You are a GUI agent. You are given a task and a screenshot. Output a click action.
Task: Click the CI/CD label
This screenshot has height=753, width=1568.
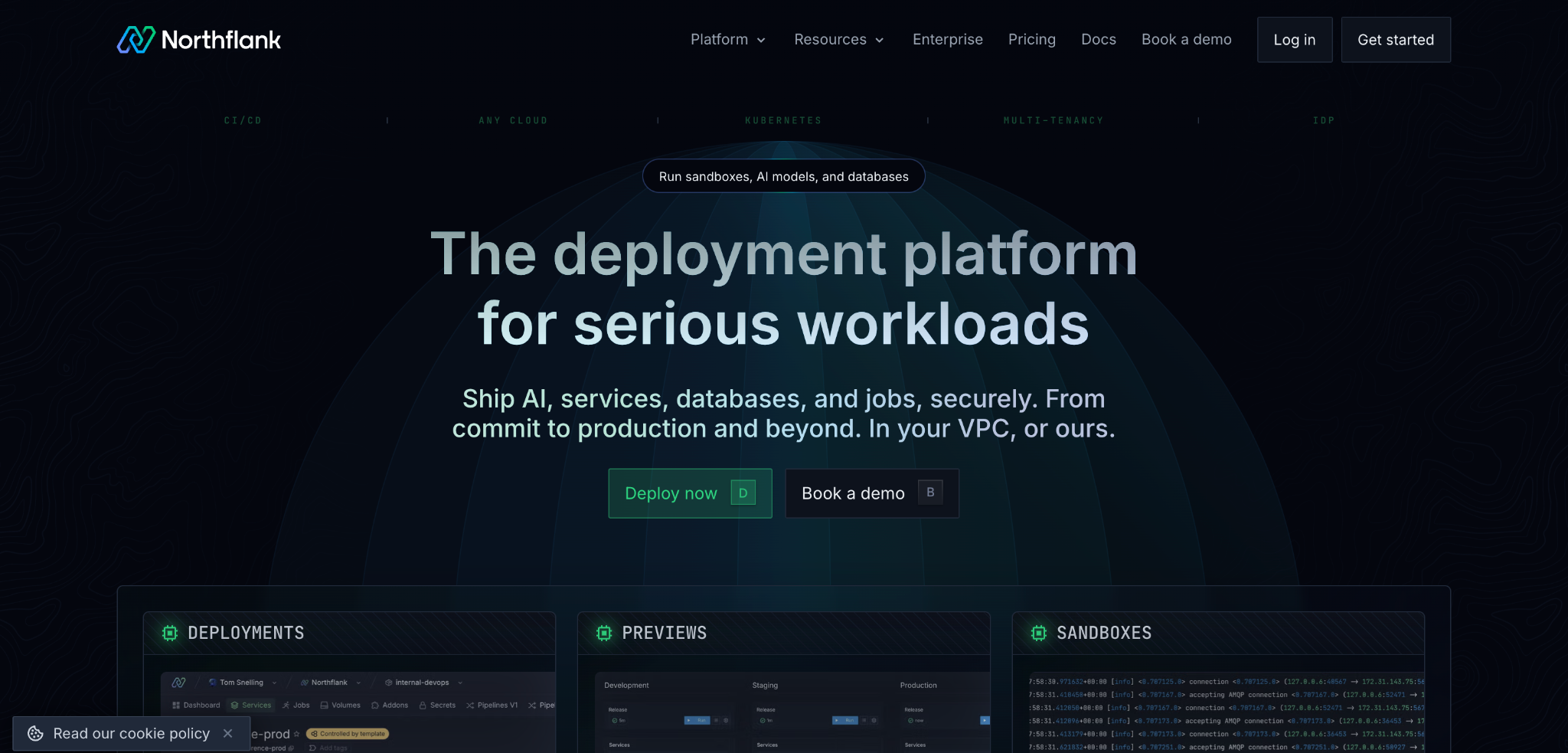[243, 121]
